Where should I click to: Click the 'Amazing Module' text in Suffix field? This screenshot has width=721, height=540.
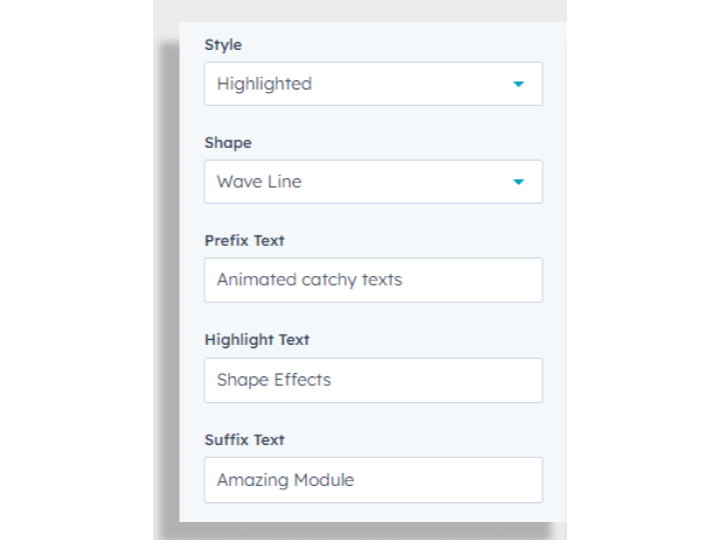(286, 480)
